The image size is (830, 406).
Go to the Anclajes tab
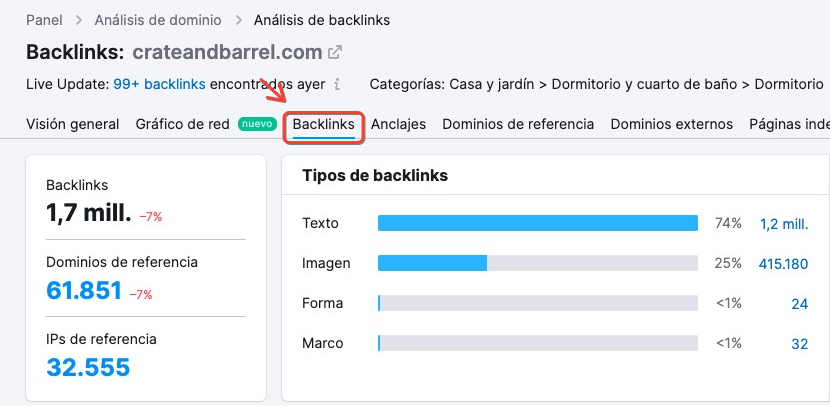[x=398, y=124]
